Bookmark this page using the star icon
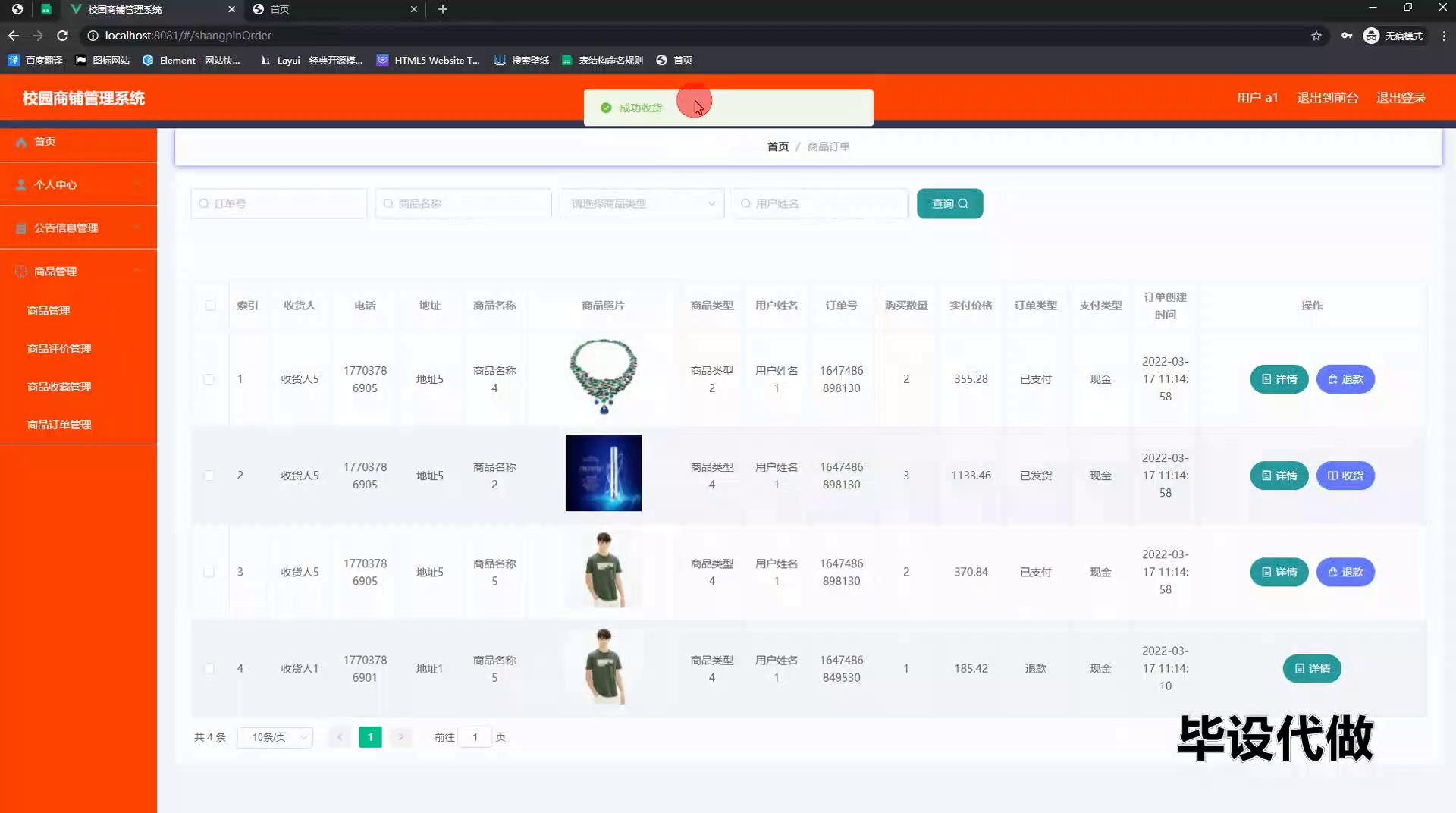Viewport: 1456px width, 813px height. tap(1316, 36)
